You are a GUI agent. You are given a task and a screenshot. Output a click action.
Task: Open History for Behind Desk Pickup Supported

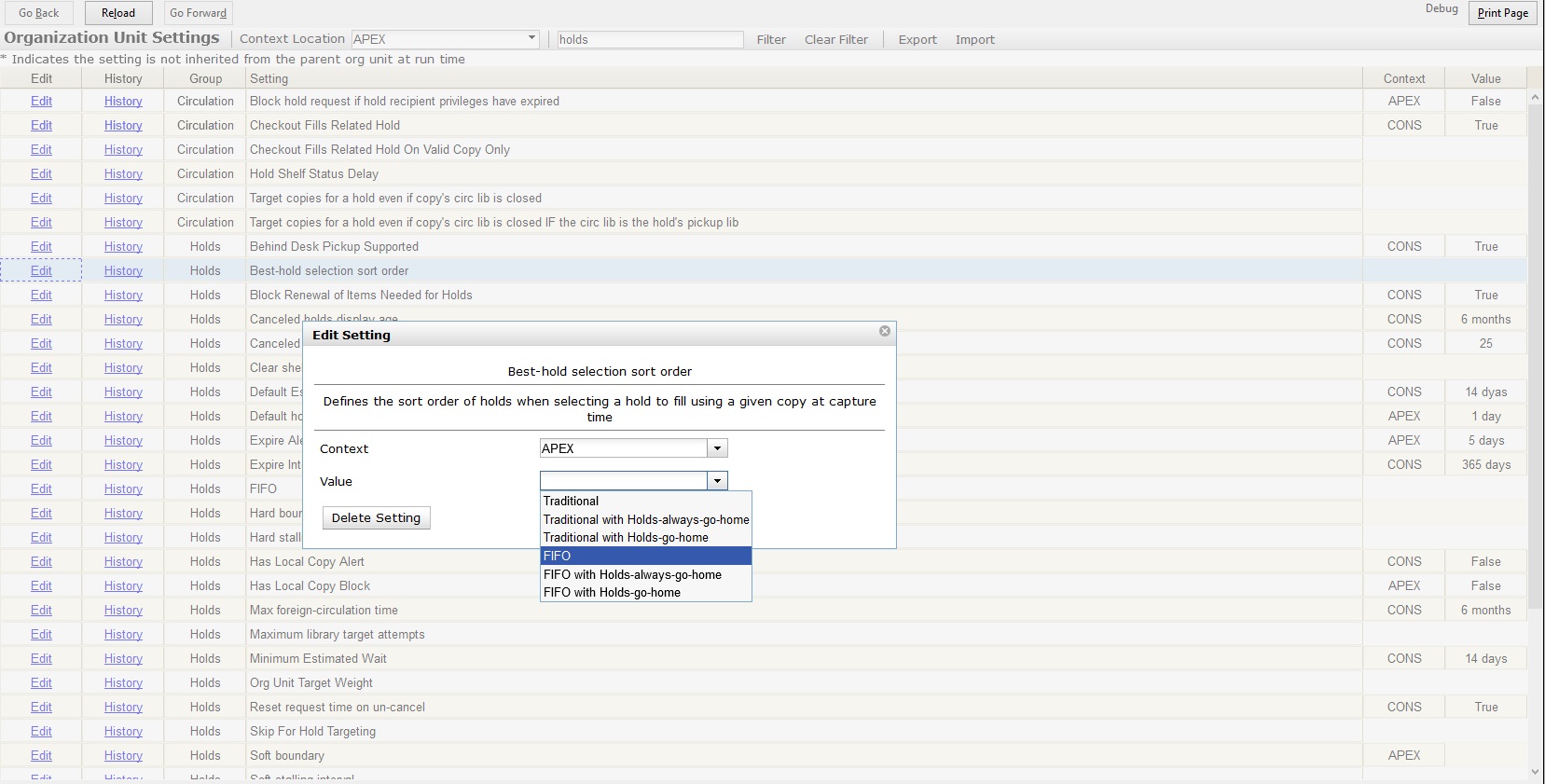pyautogui.click(x=123, y=246)
